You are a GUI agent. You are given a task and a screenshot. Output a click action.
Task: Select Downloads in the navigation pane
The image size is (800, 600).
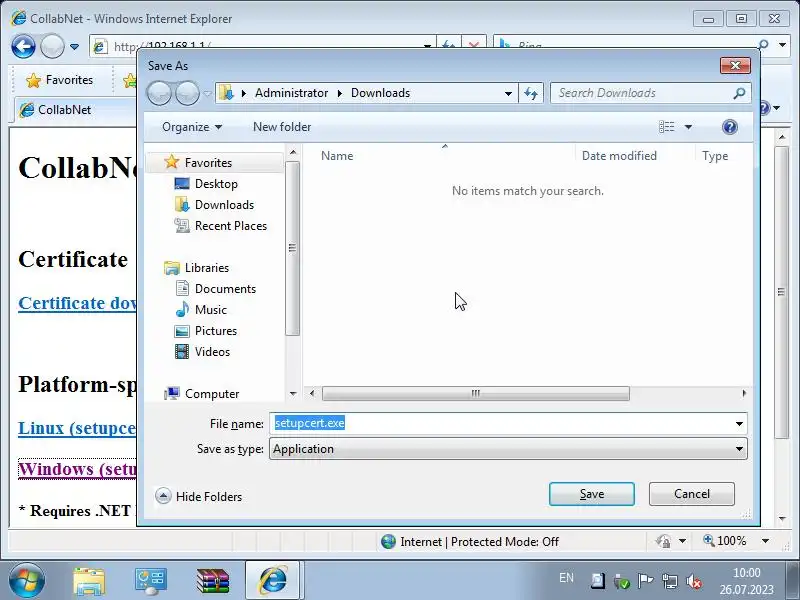click(x=224, y=205)
